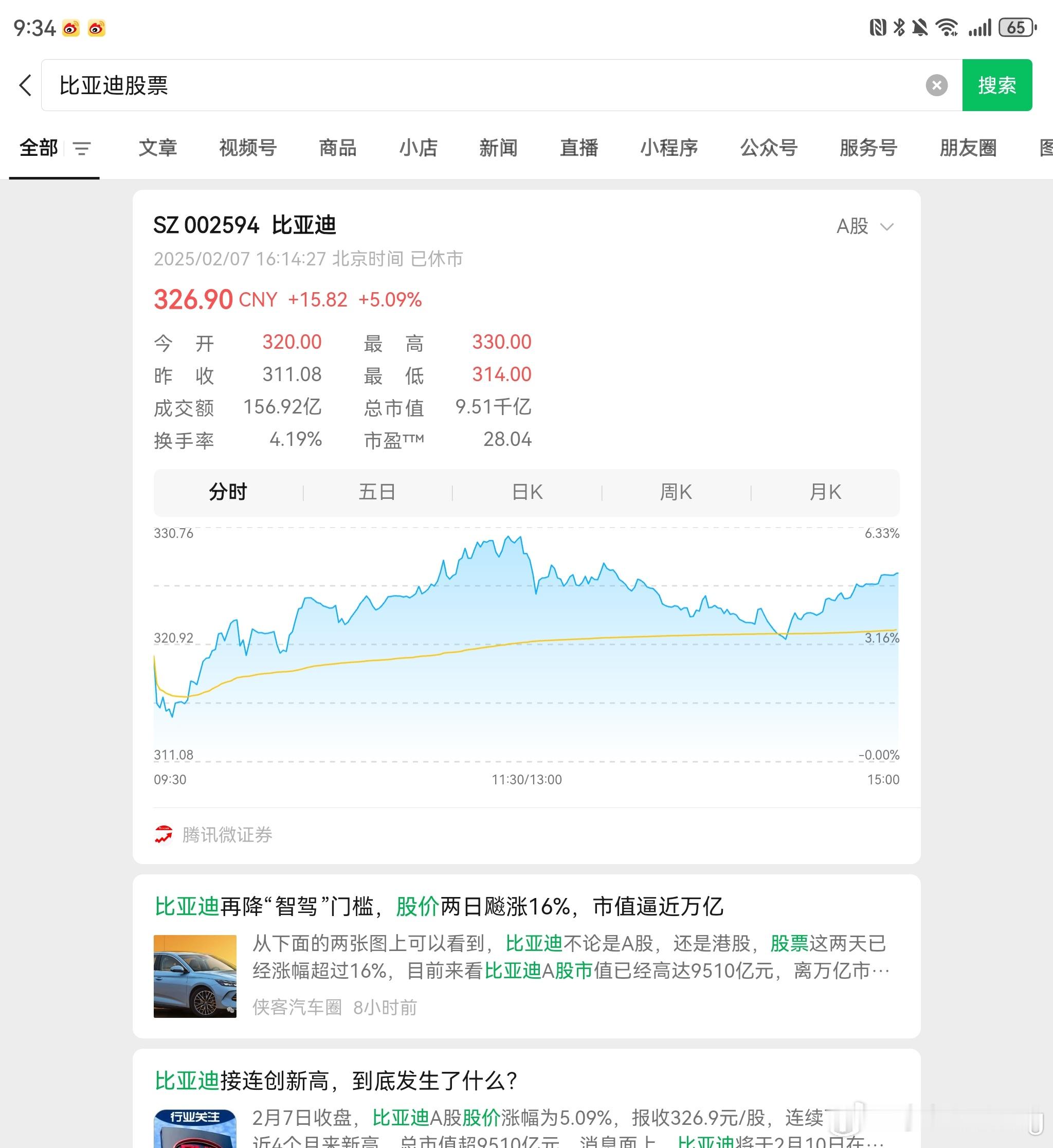Viewport: 1053px width, 1148px height.
Task: Tap the green 搜索 button
Action: (x=996, y=85)
